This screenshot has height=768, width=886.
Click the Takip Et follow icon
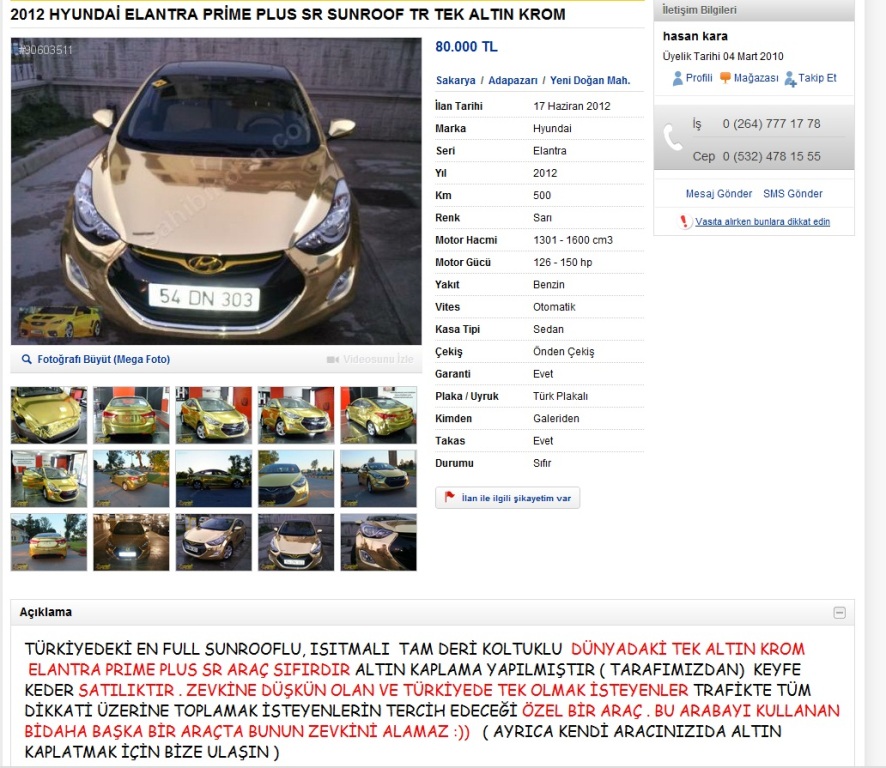pyautogui.click(x=790, y=79)
